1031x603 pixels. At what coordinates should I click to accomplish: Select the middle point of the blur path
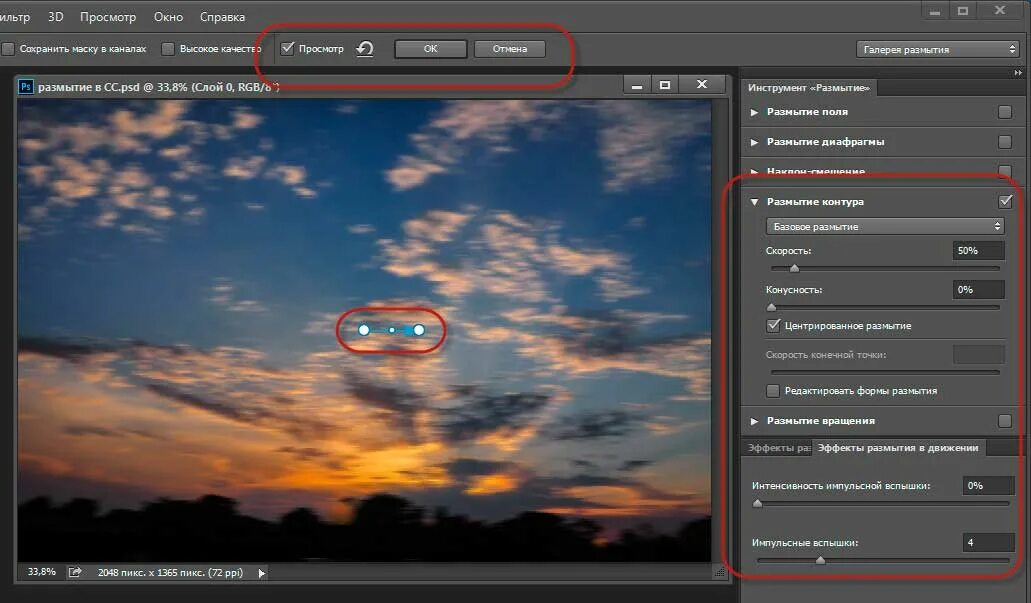392,330
